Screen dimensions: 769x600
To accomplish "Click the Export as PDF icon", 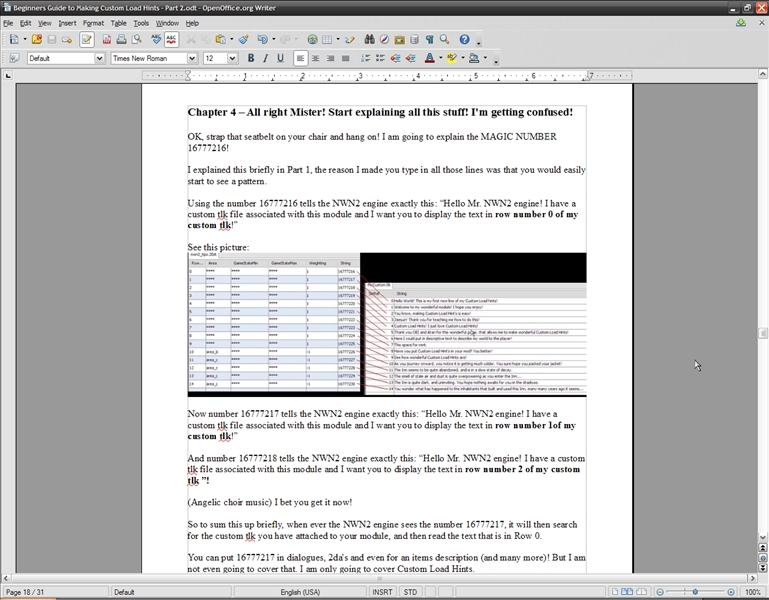I will (x=107, y=40).
